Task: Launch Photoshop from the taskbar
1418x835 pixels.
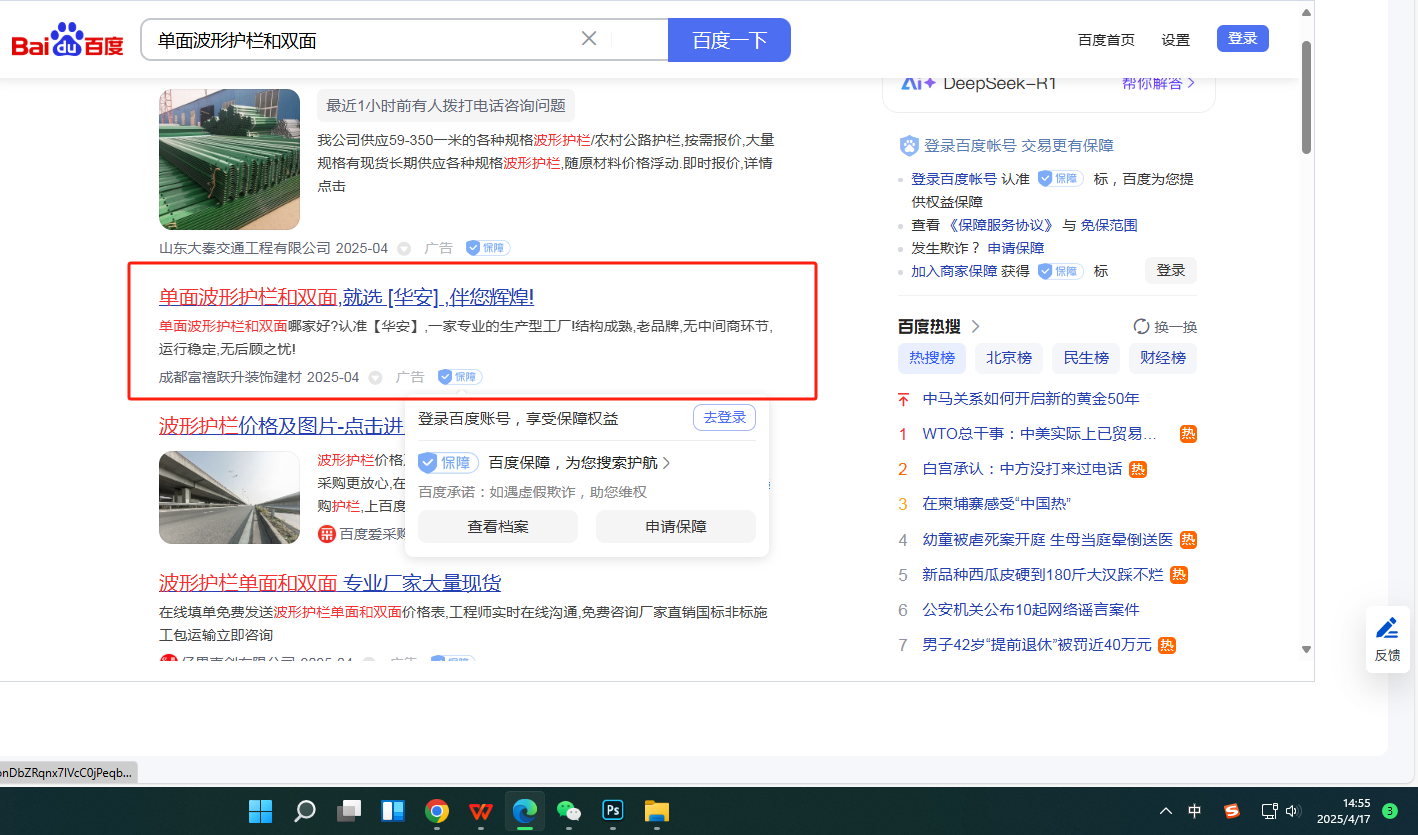Action: pyautogui.click(x=612, y=811)
